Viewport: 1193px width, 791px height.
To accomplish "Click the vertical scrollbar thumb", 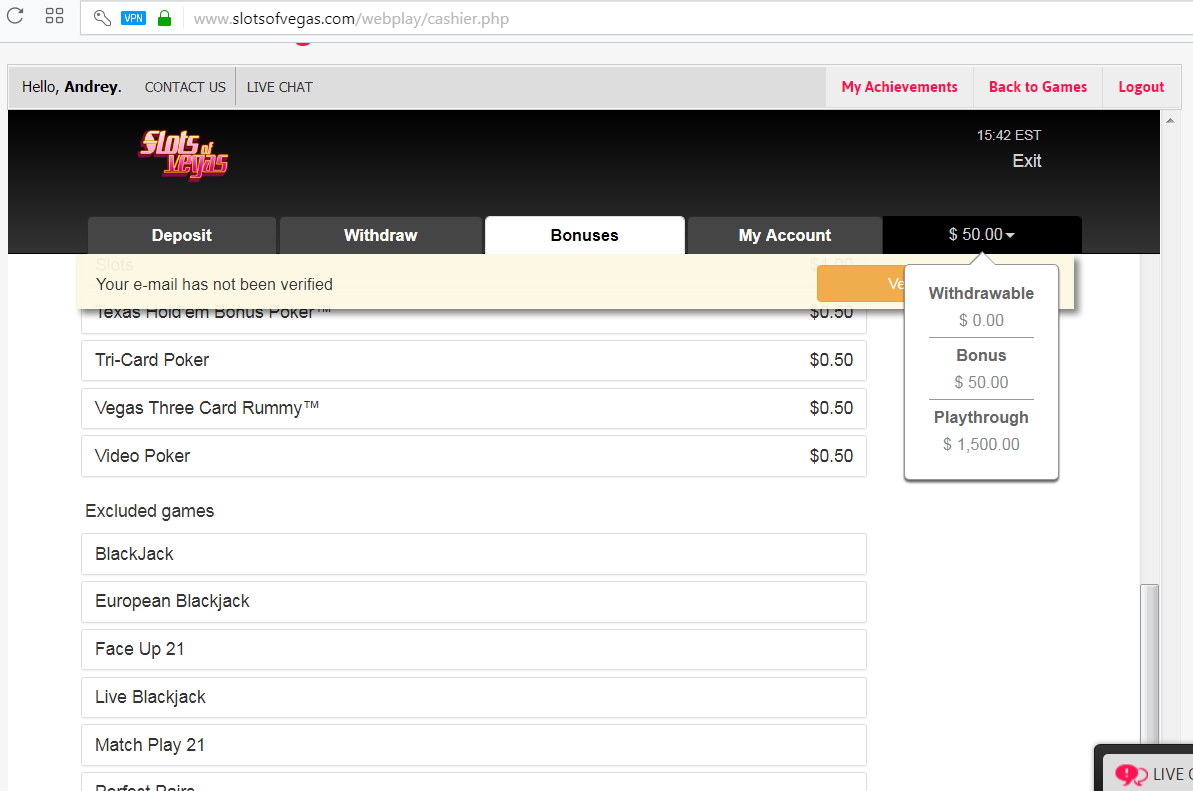I will tap(1150, 663).
